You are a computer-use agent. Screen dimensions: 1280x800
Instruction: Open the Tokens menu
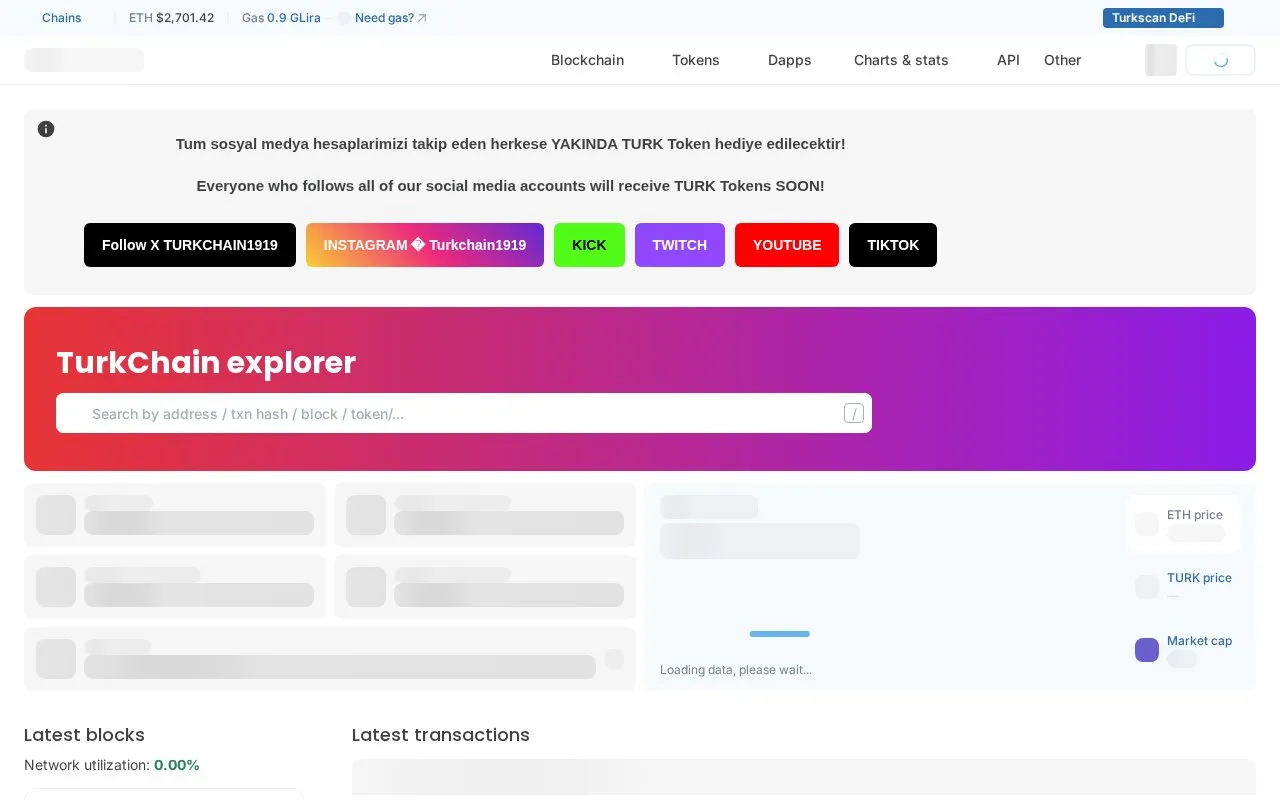point(696,60)
